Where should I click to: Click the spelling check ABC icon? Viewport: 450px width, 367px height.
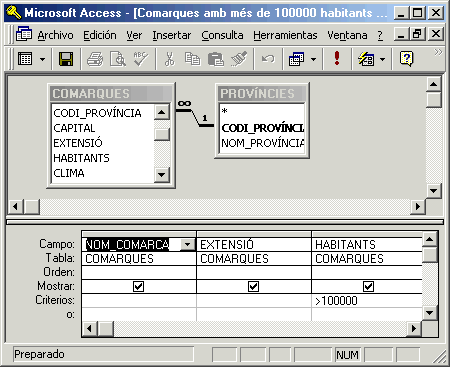pos(141,59)
